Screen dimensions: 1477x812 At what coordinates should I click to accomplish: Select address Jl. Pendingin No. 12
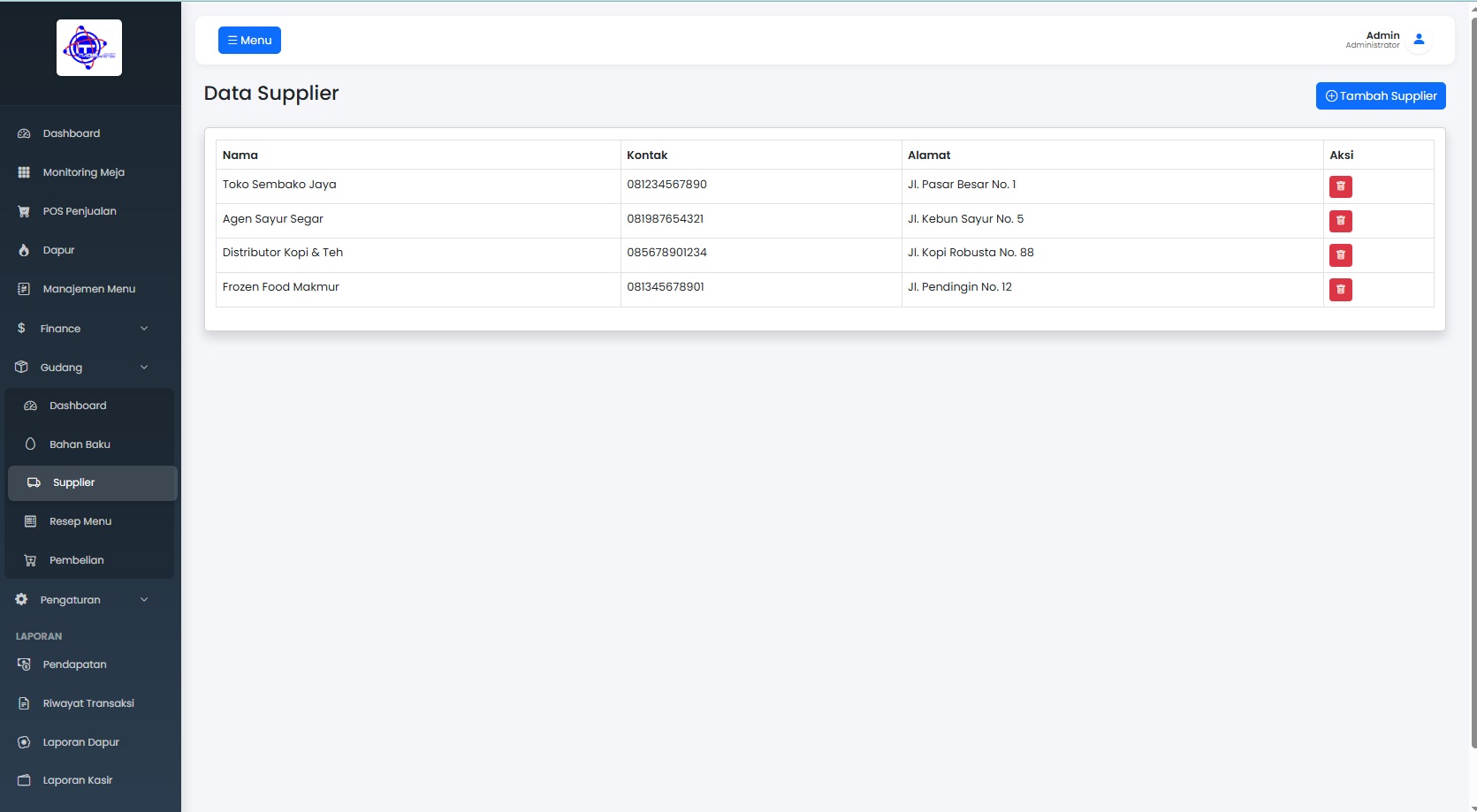click(x=960, y=286)
